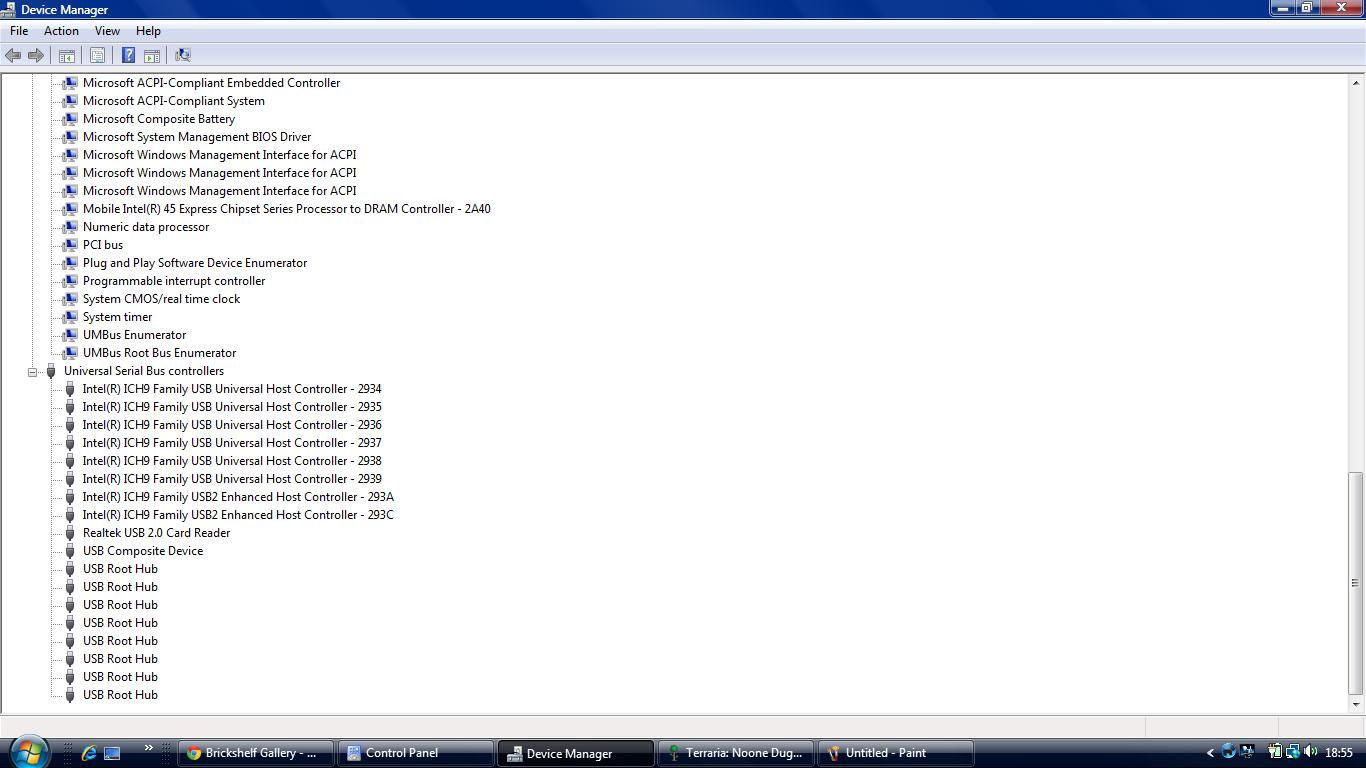The width and height of the screenshot is (1366, 768).
Task: Launch Internet Explorer from Quick Launch
Action: 88,753
